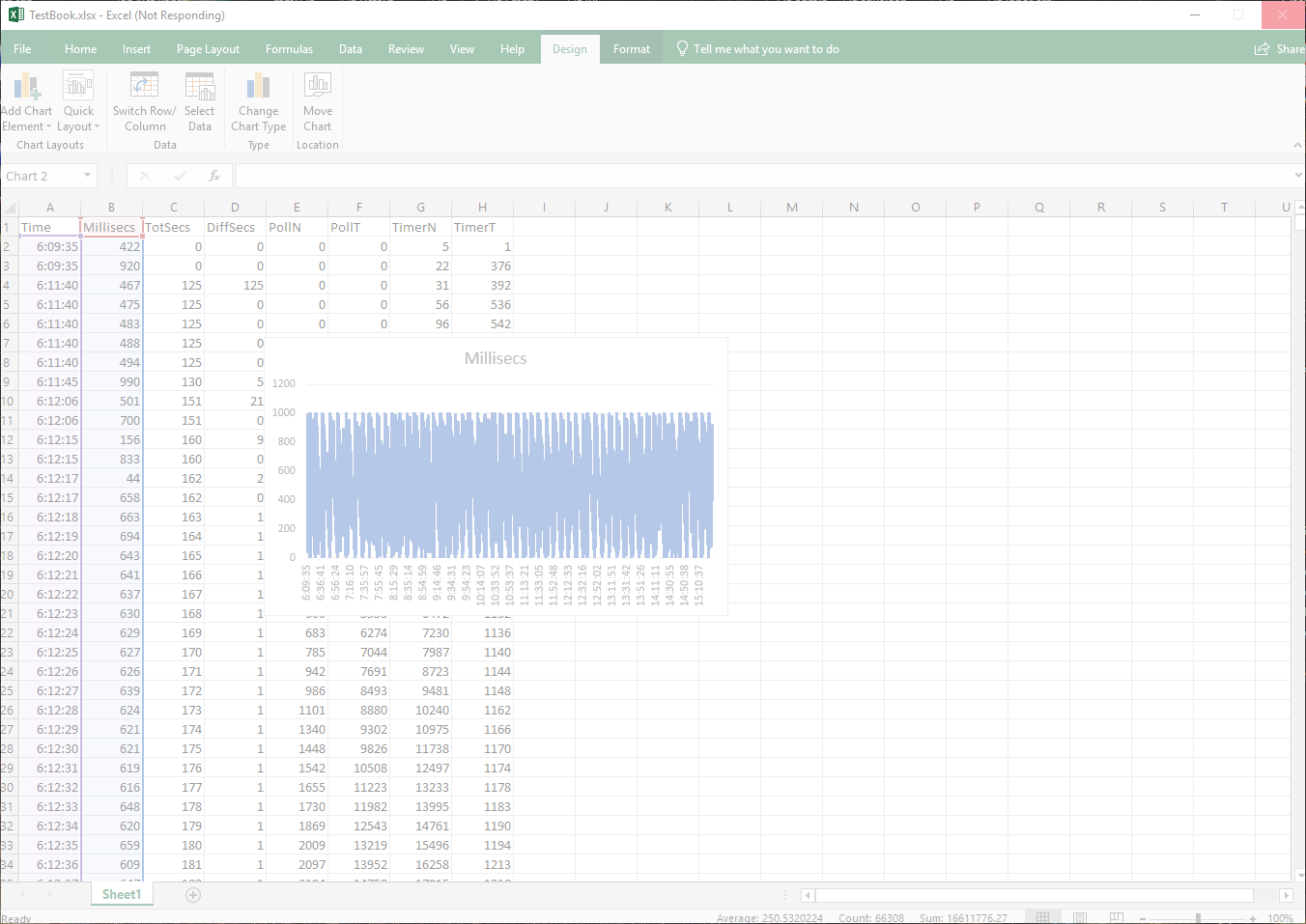Switch to Normal view
The height and width of the screenshot is (924, 1306).
(x=1043, y=917)
